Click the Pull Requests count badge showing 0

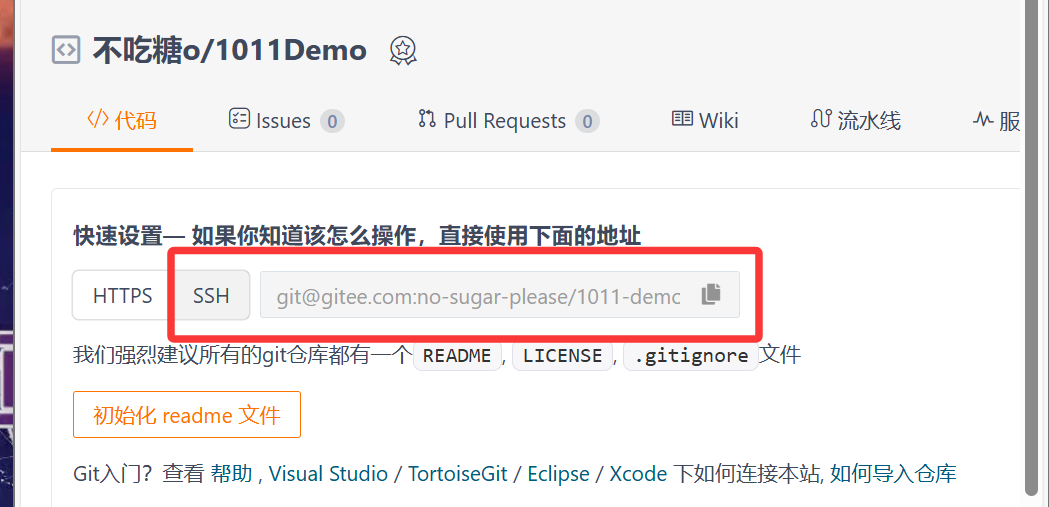587,122
